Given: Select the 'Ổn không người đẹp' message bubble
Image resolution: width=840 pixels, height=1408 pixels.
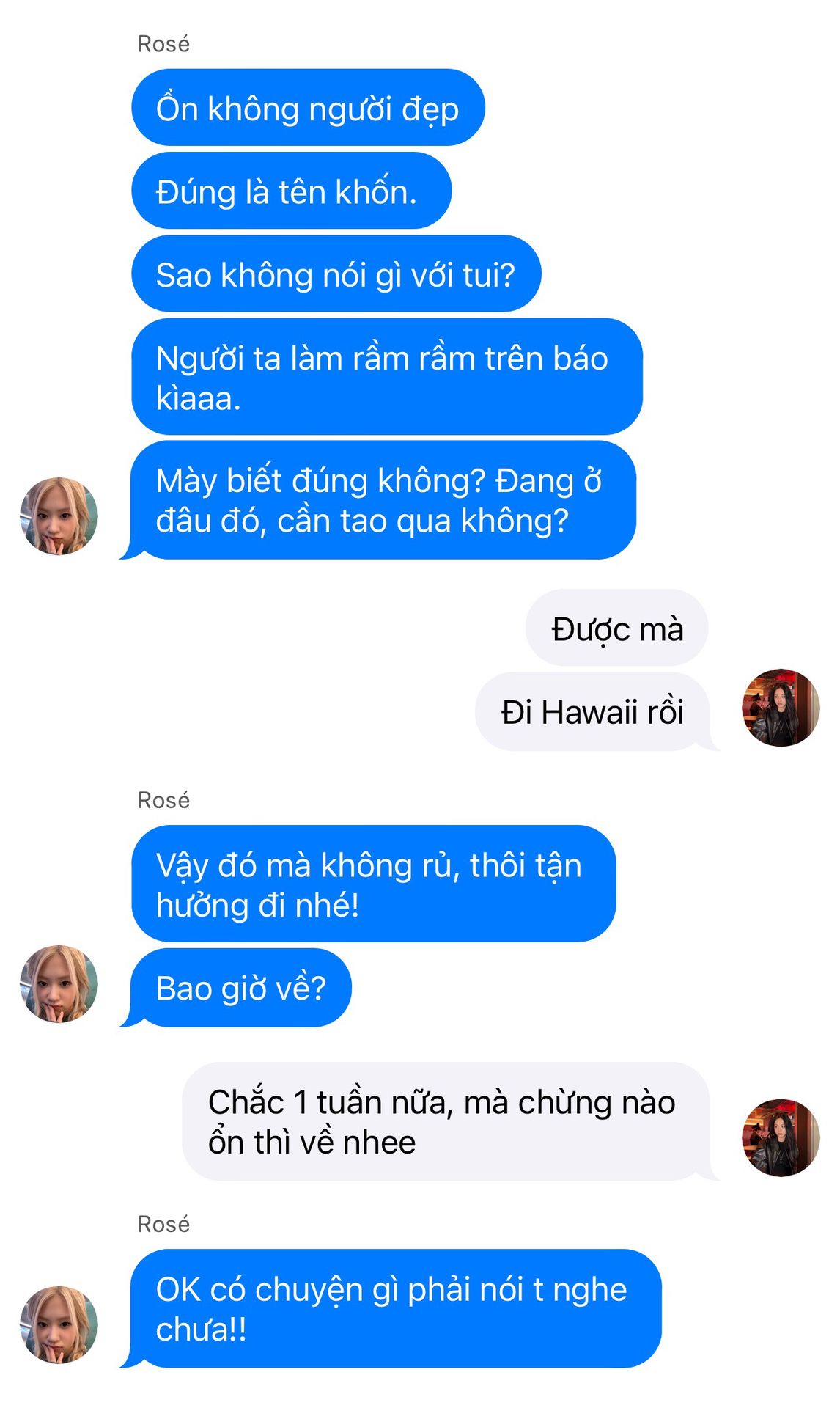Looking at the screenshot, I should 308,108.
